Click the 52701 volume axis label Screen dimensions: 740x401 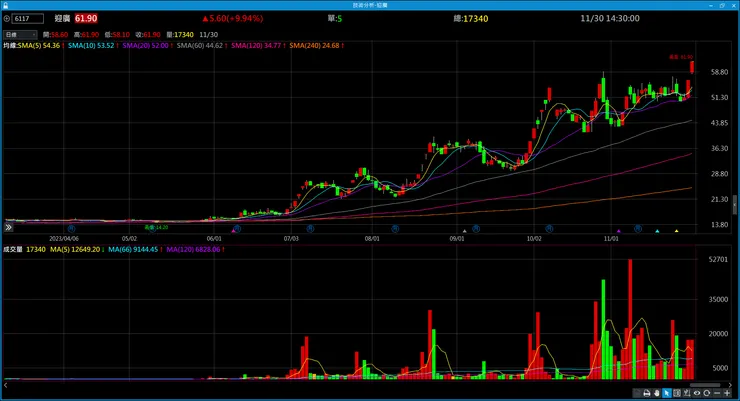718,259
